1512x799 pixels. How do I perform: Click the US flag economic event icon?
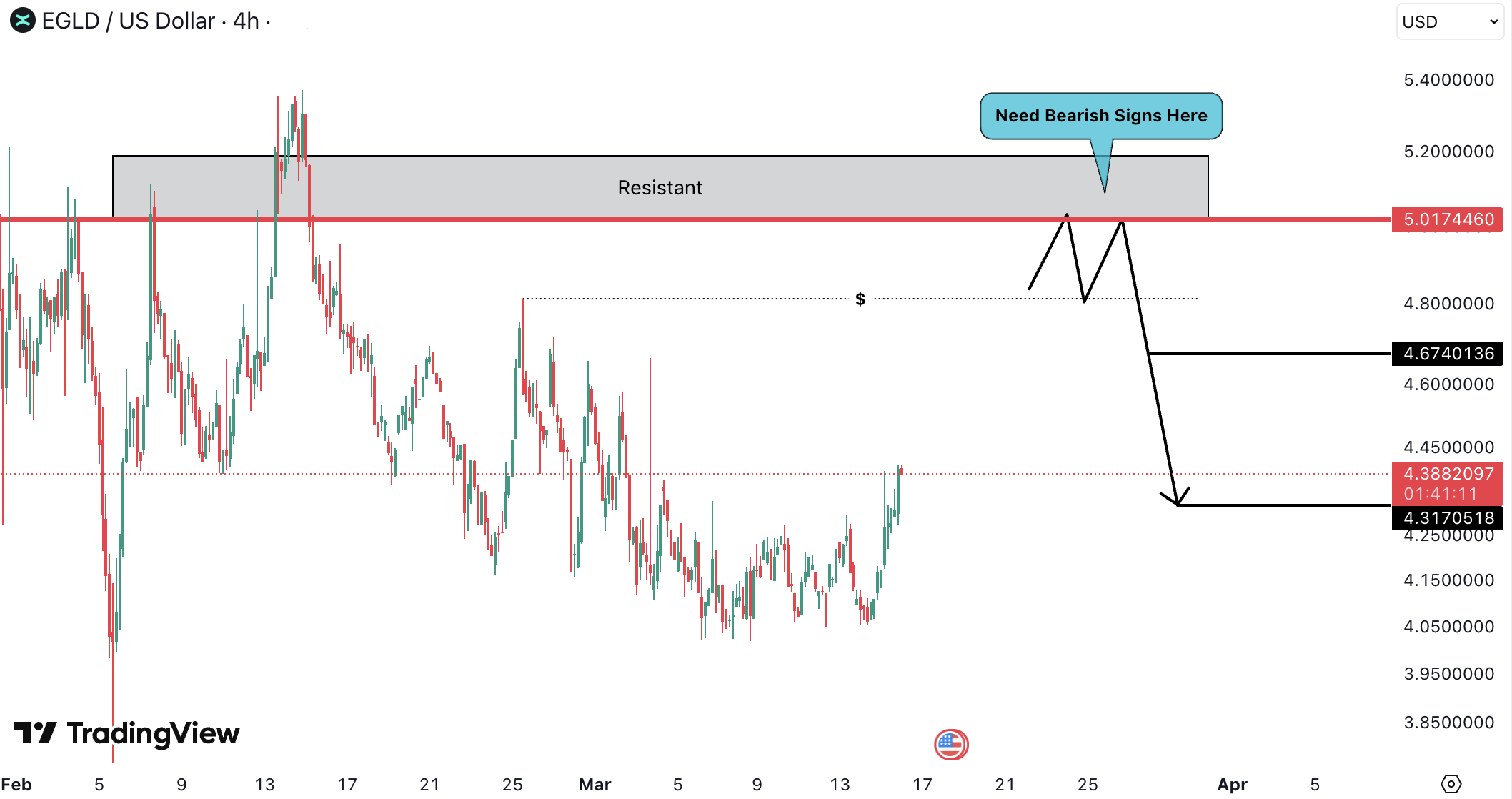point(950,745)
